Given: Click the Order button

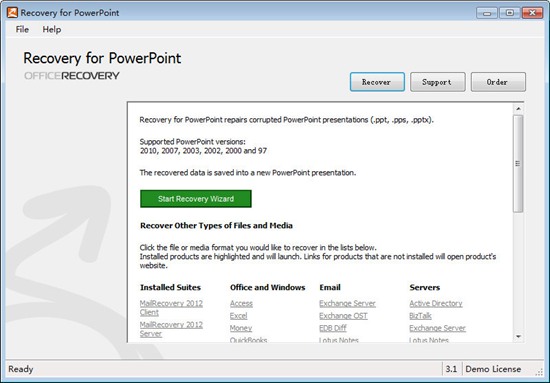Looking at the screenshot, I should click(498, 82).
